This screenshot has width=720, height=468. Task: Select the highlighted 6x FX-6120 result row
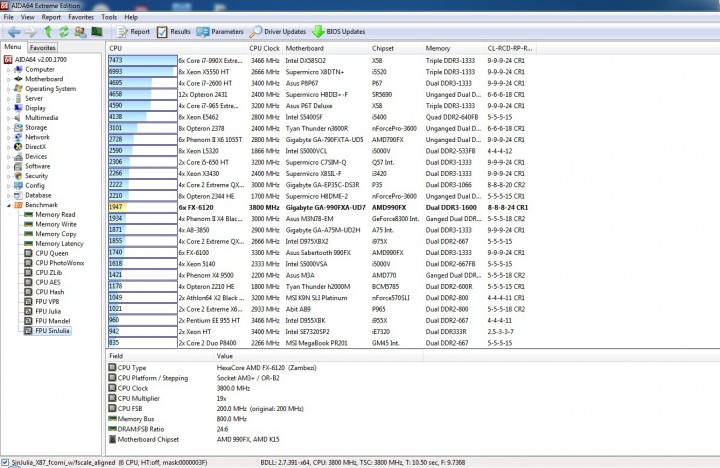pyautogui.click(x=318, y=208)
